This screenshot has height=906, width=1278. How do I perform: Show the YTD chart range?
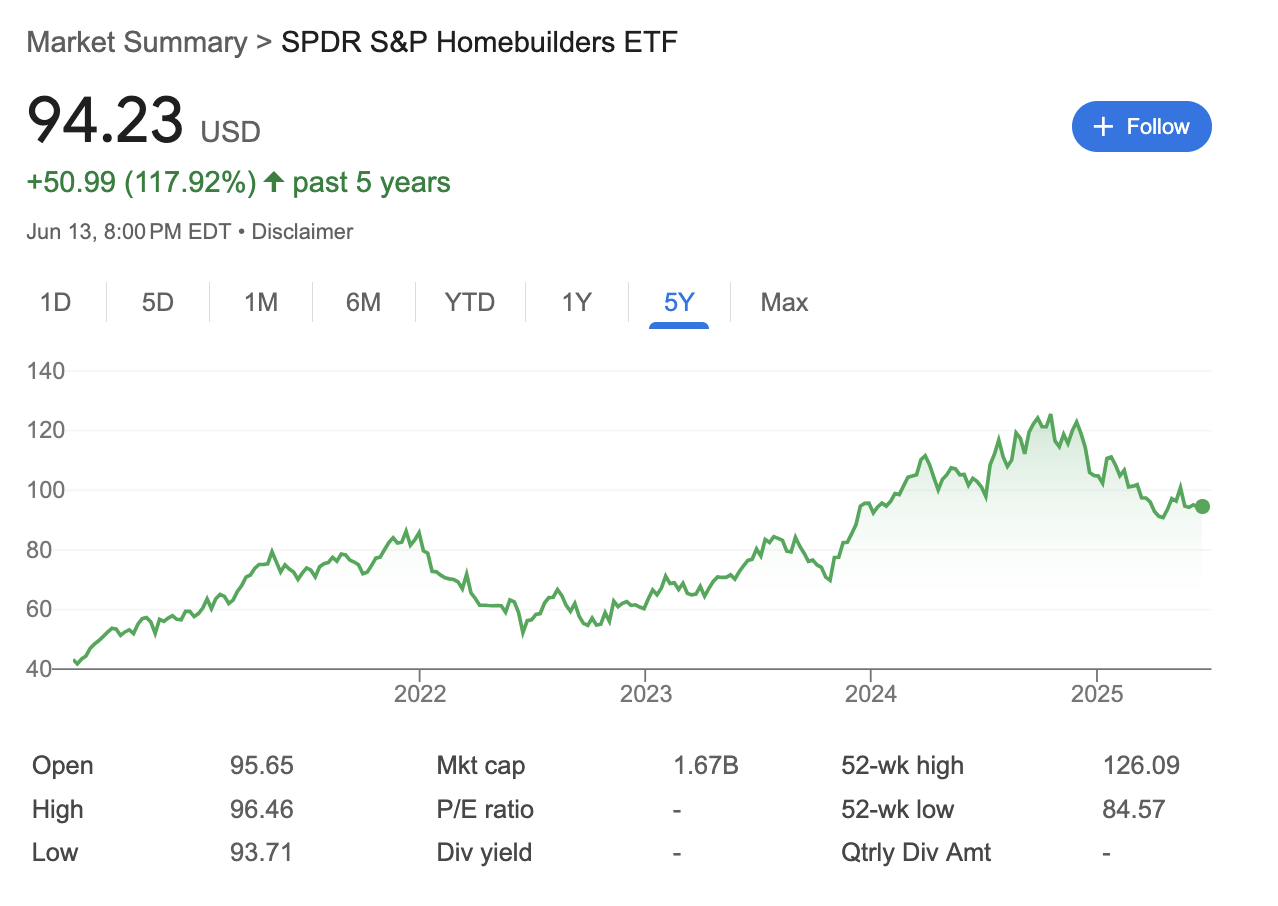tap(470, 302)
